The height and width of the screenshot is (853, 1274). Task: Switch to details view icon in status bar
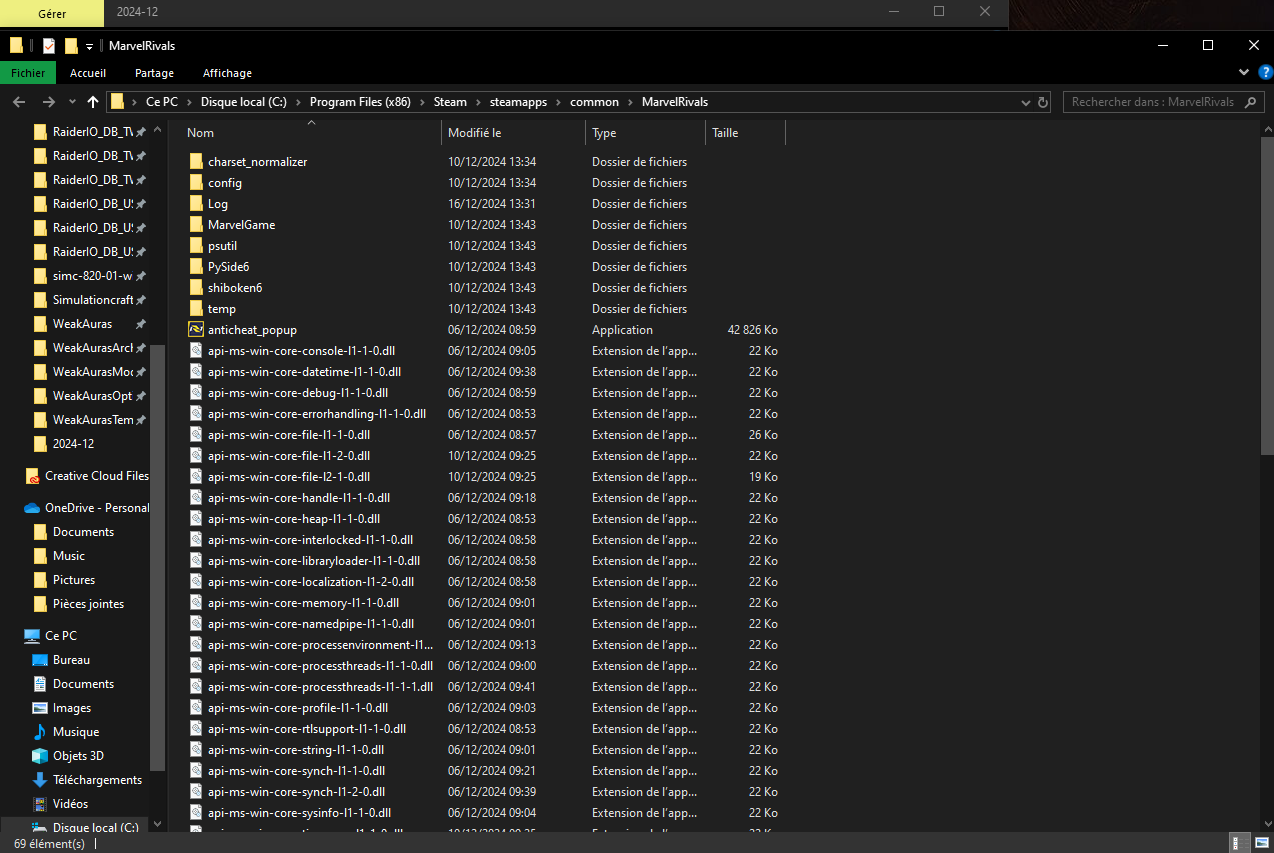coord(1238,843)
